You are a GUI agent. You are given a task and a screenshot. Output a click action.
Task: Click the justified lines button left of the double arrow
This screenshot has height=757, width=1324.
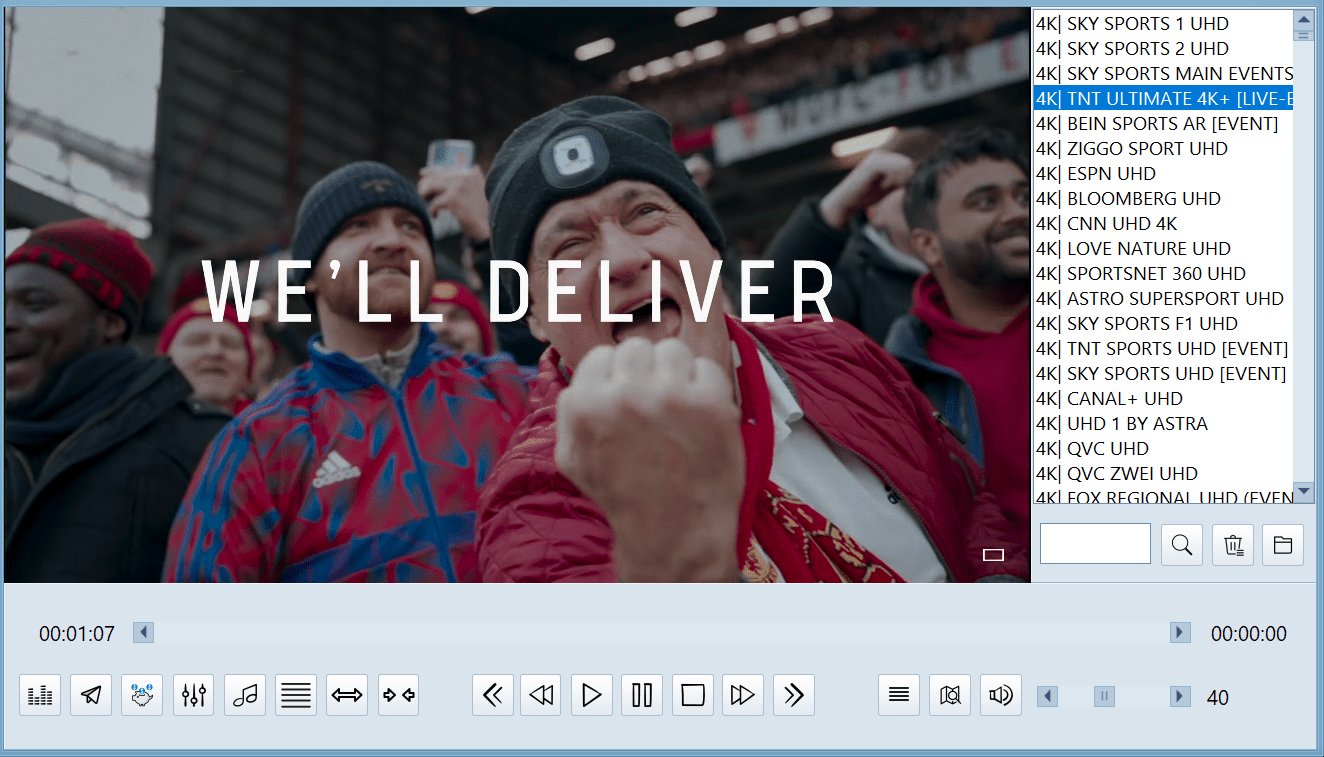pos(296,695)
